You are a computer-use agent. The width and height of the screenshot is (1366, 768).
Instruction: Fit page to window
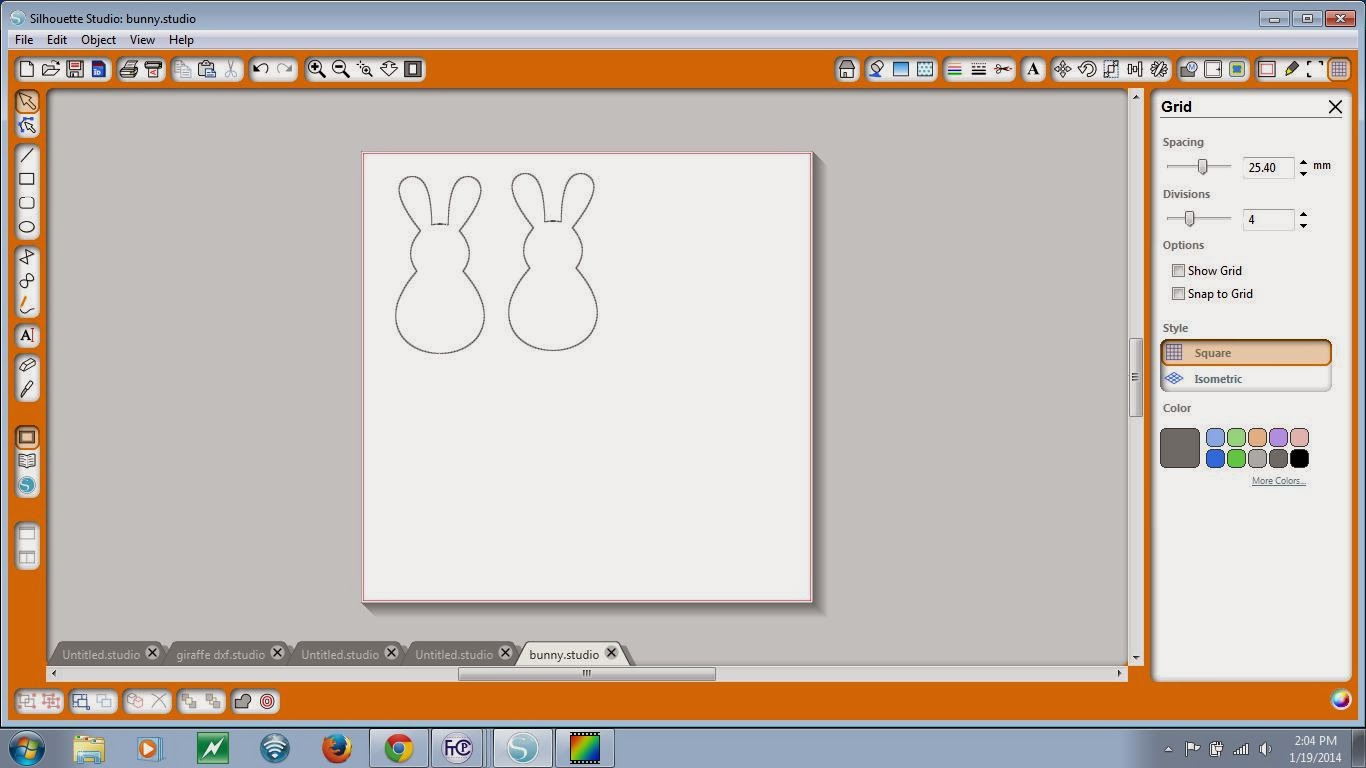click(x=413, y=69)
